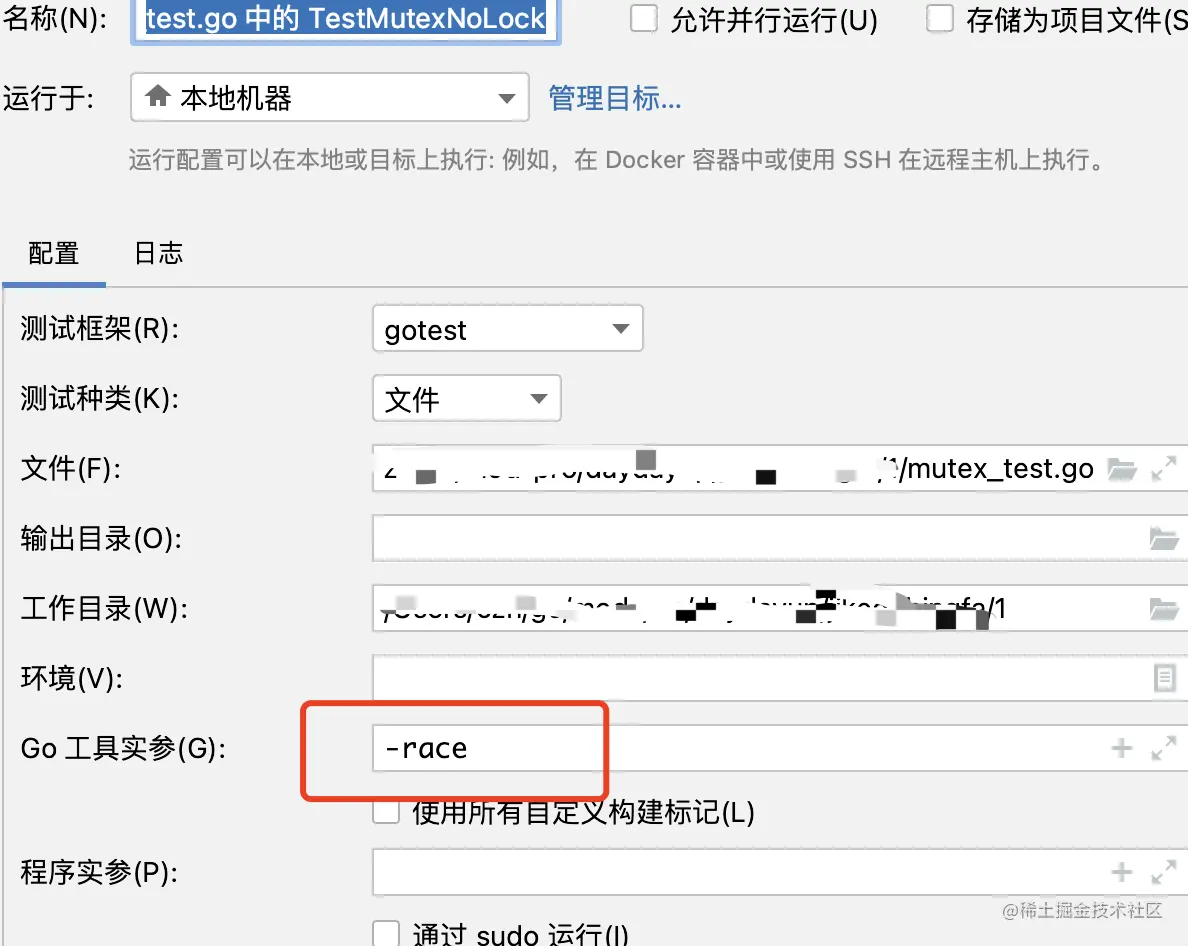The height and width of the screenshot is (946, 1188).
Task: Enable allow parallel run (允许并行运行)
Action: [644, 18]
